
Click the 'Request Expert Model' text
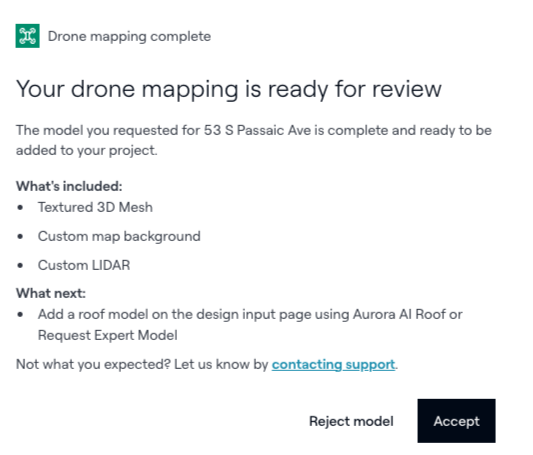pos(108,335)
